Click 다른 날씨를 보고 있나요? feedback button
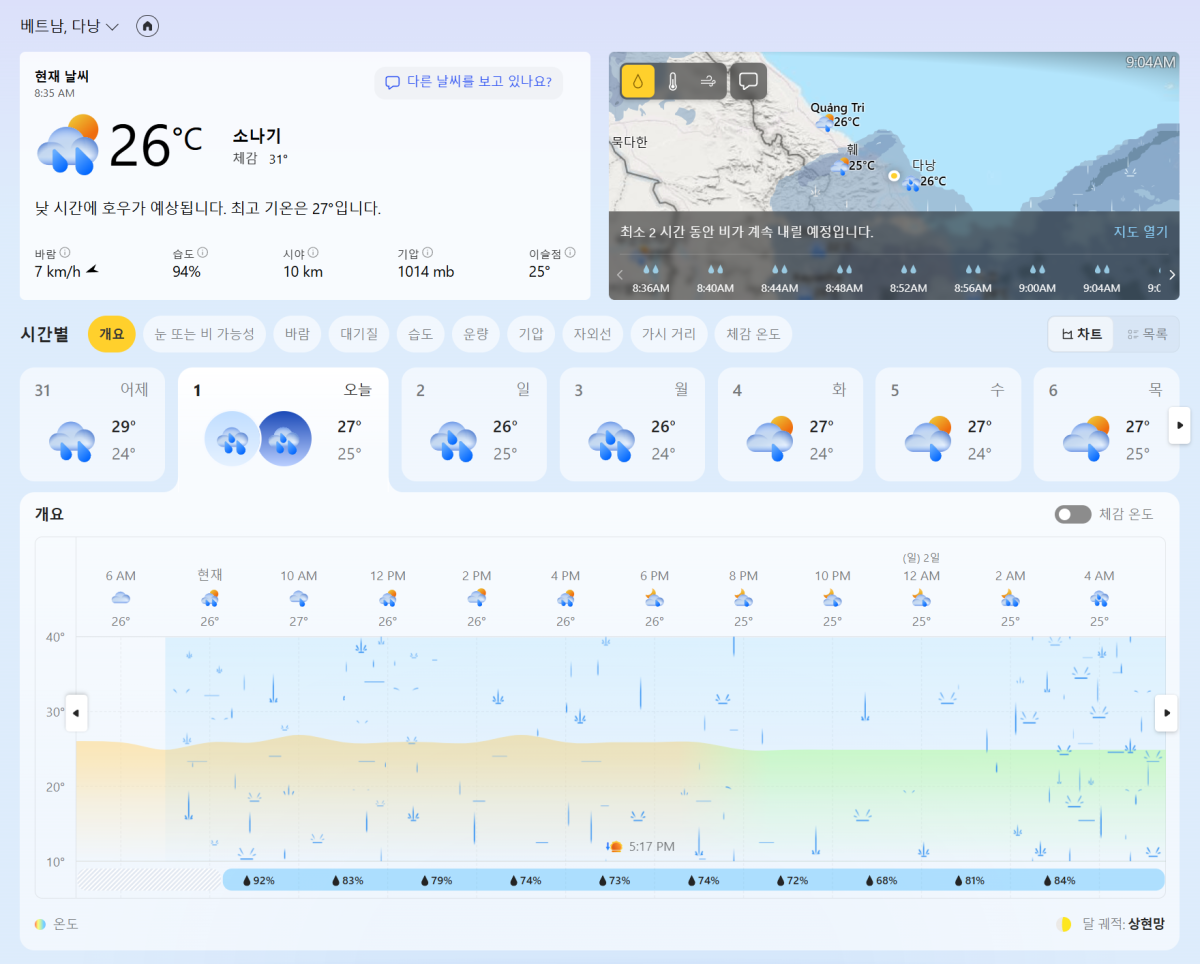This screenshot has height=964, width=1200. [x=468, y=82]
